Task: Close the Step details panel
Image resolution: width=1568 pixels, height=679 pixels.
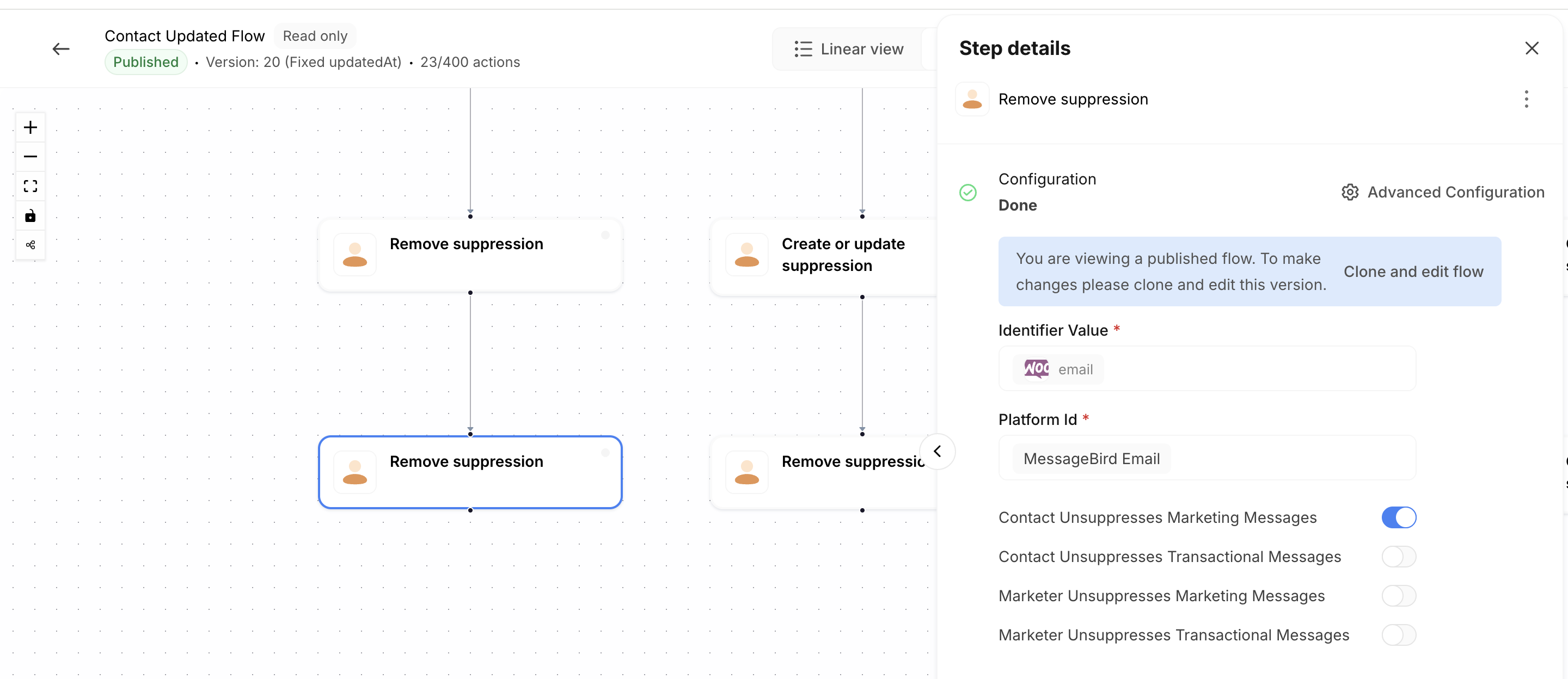Action: pos(1532,48)
